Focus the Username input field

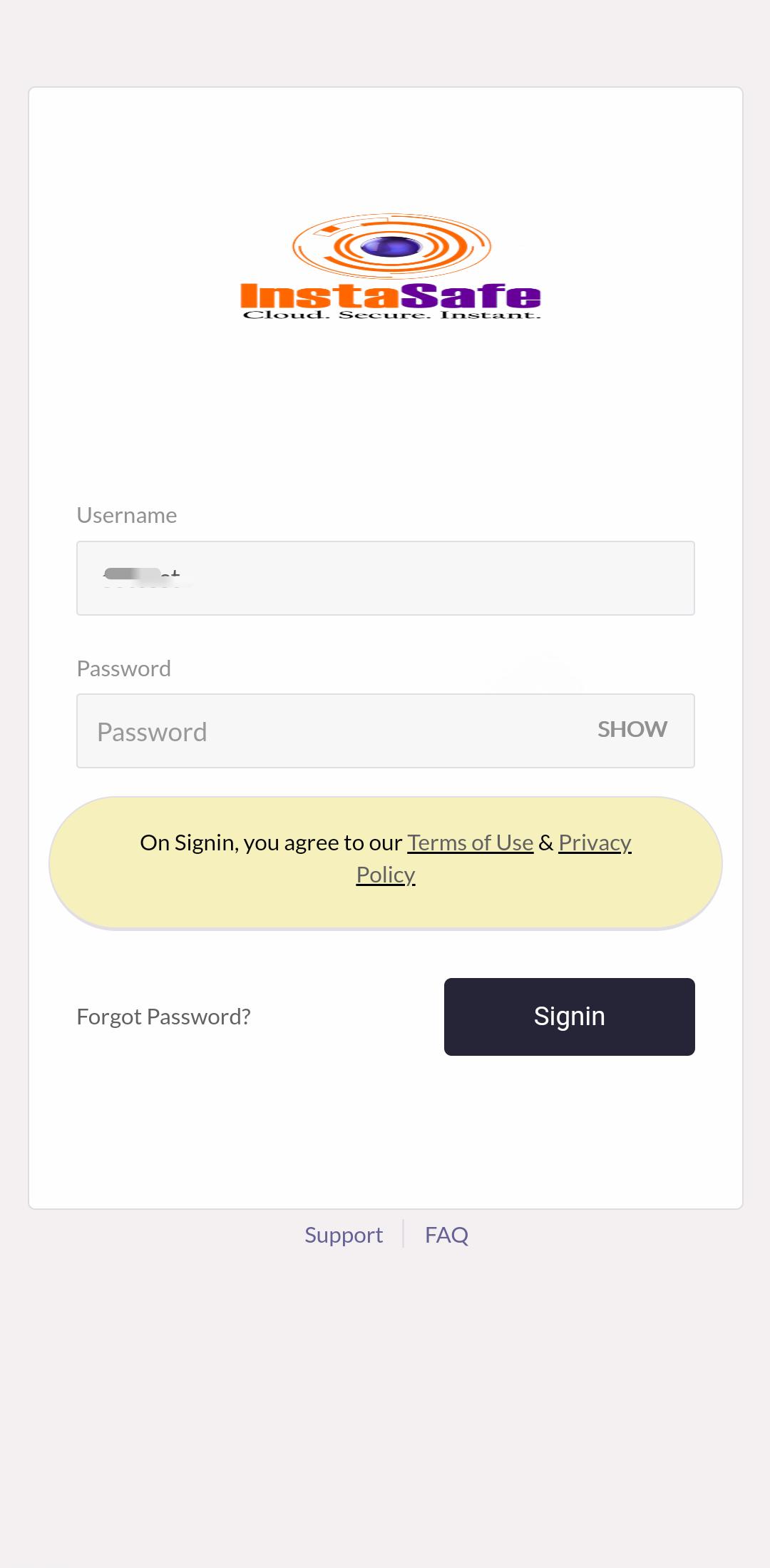tap(428, 578)
